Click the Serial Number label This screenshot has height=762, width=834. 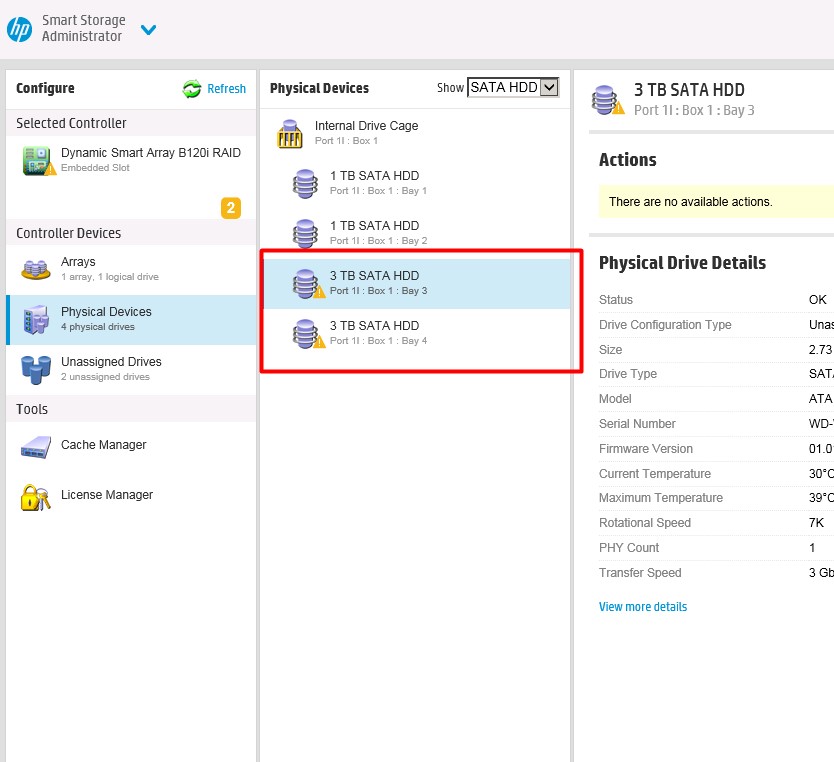(x=637, y=424)
